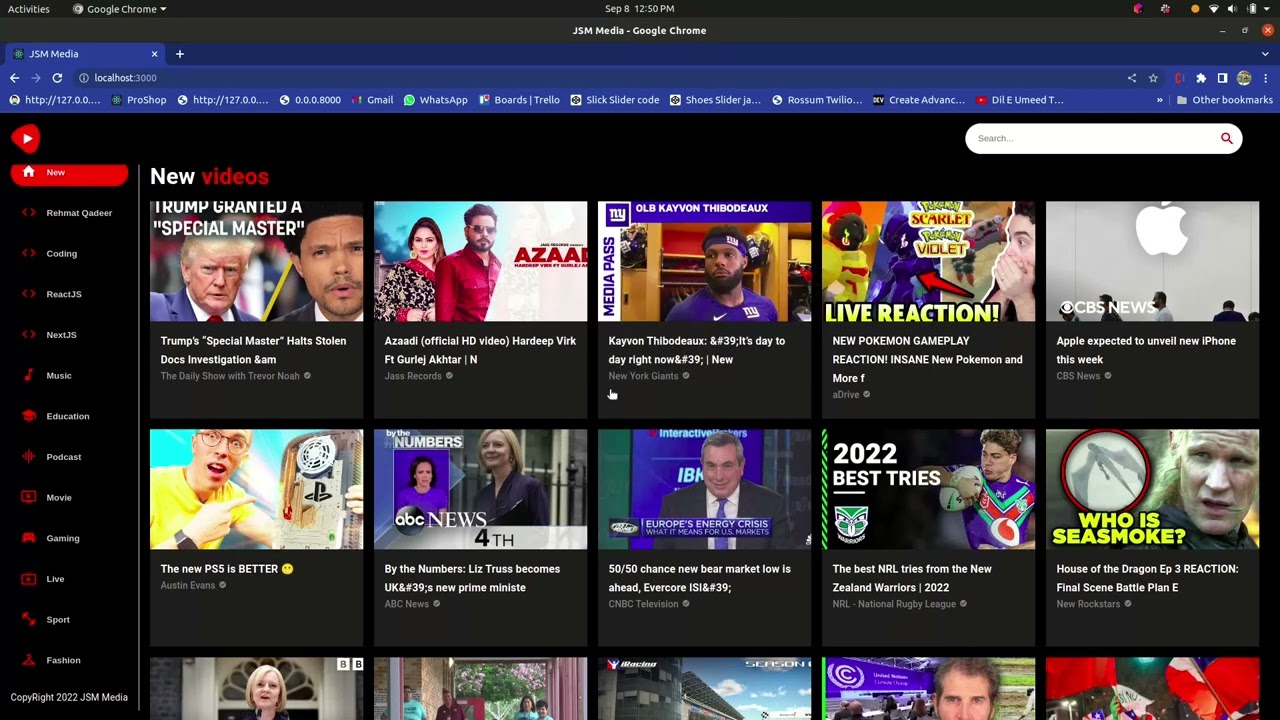Image resolution: width=1280 pixels, height=720 pixels.
Task: Click title 'The new PS5 is BETTER'
Action: [227, 569]
